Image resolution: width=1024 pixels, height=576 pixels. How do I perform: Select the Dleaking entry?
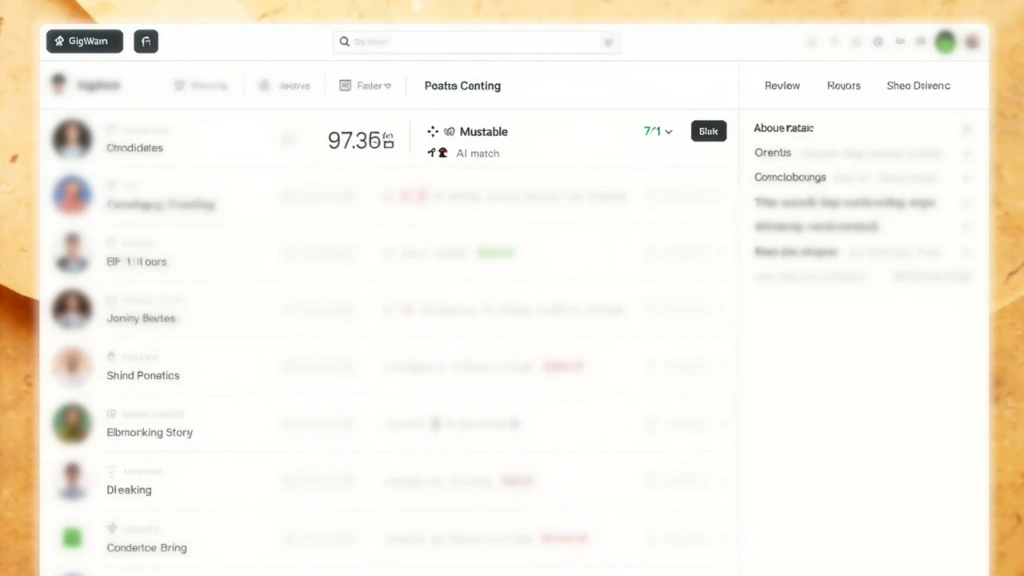[x=129, y=490]
